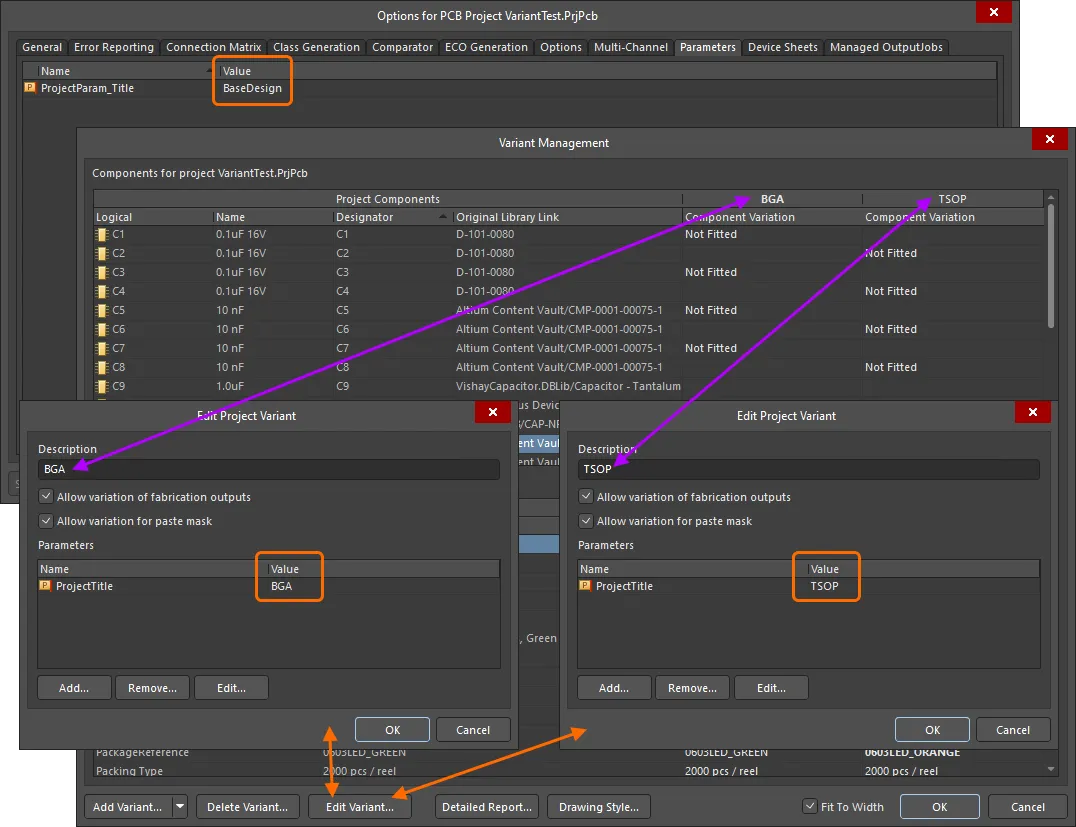Close the BGA Edit Project Variant dialog
This screenshot has height=827, width=1076.
click(x=493, y=412)
